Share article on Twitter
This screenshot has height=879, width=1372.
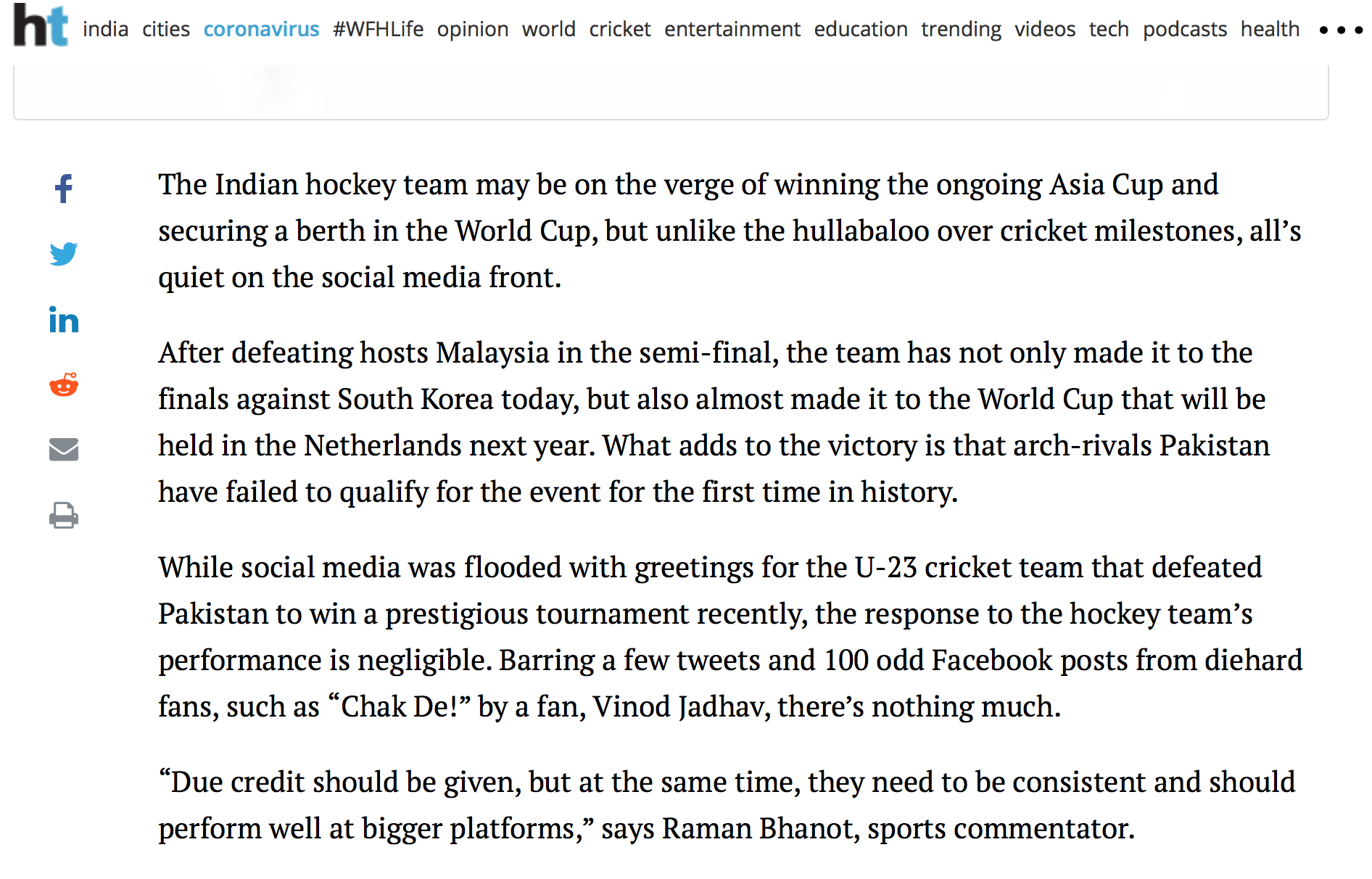point(64,254)
